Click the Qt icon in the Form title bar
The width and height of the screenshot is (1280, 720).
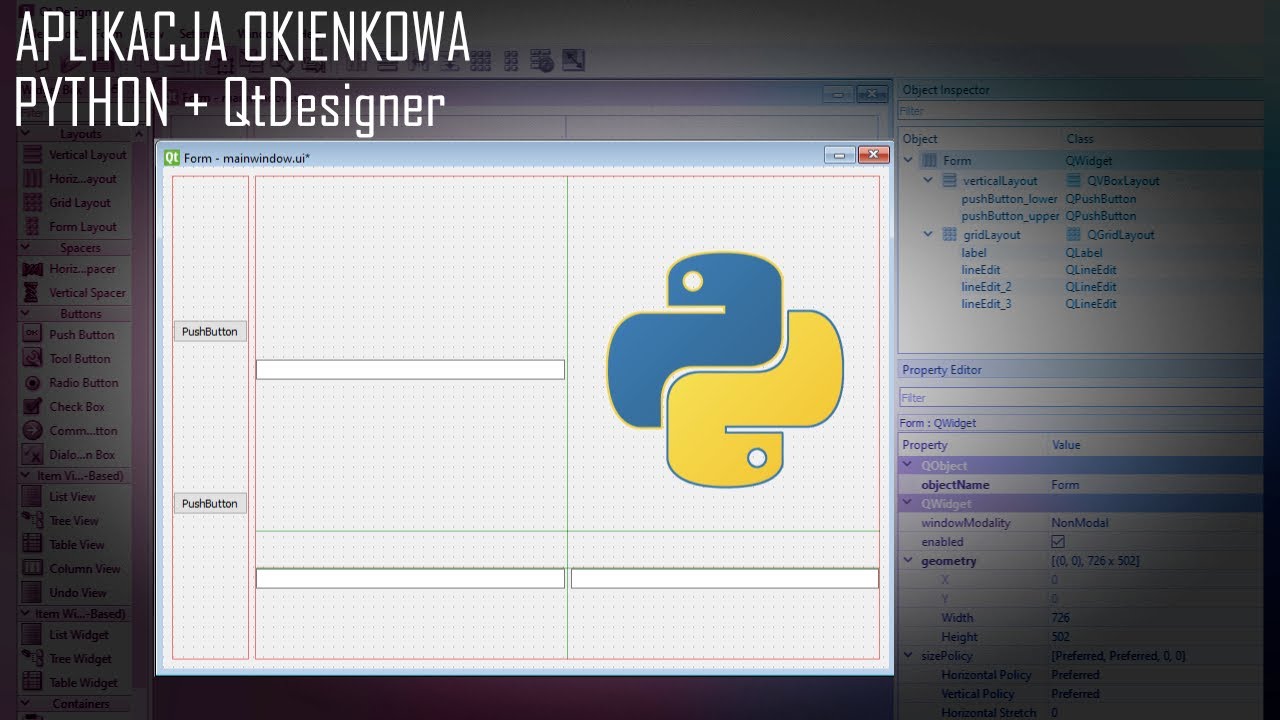coord(171,157)
